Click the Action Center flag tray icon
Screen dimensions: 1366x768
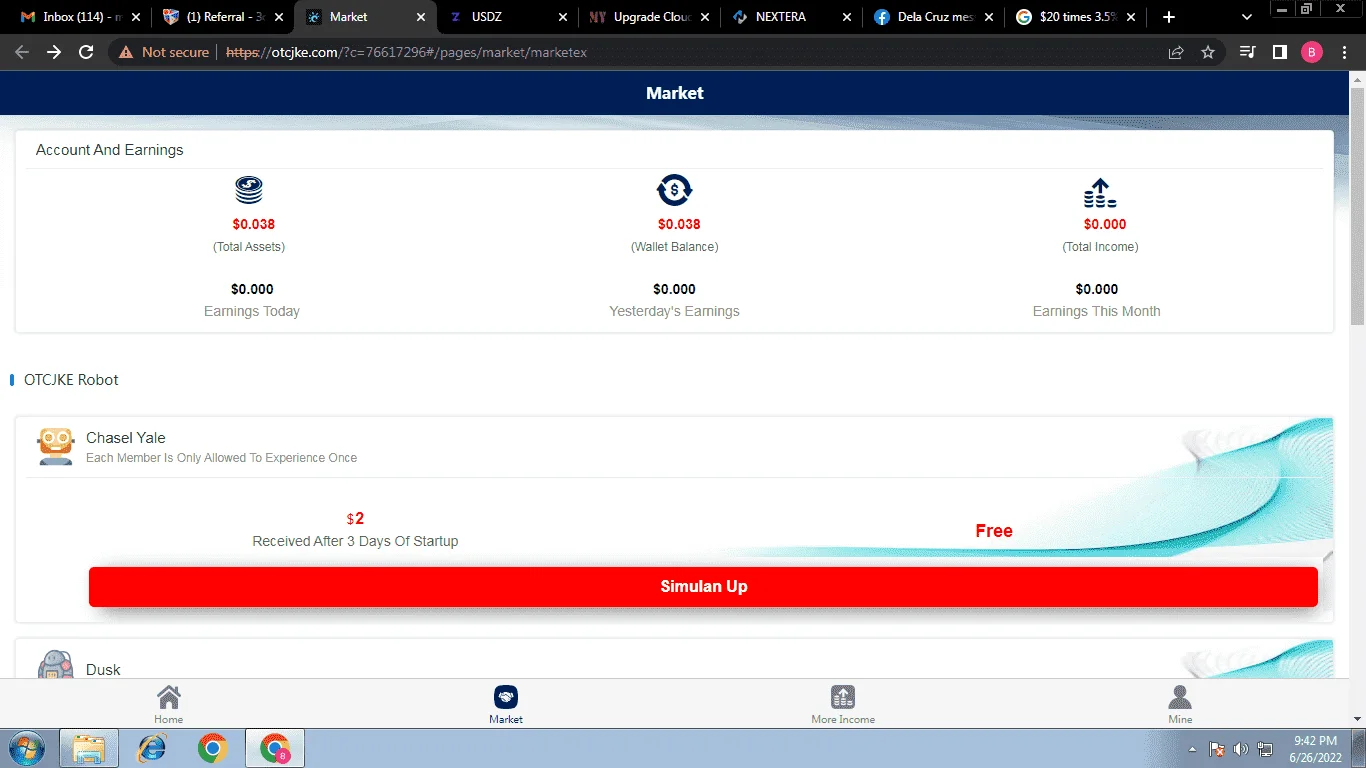pos(1217,749)
